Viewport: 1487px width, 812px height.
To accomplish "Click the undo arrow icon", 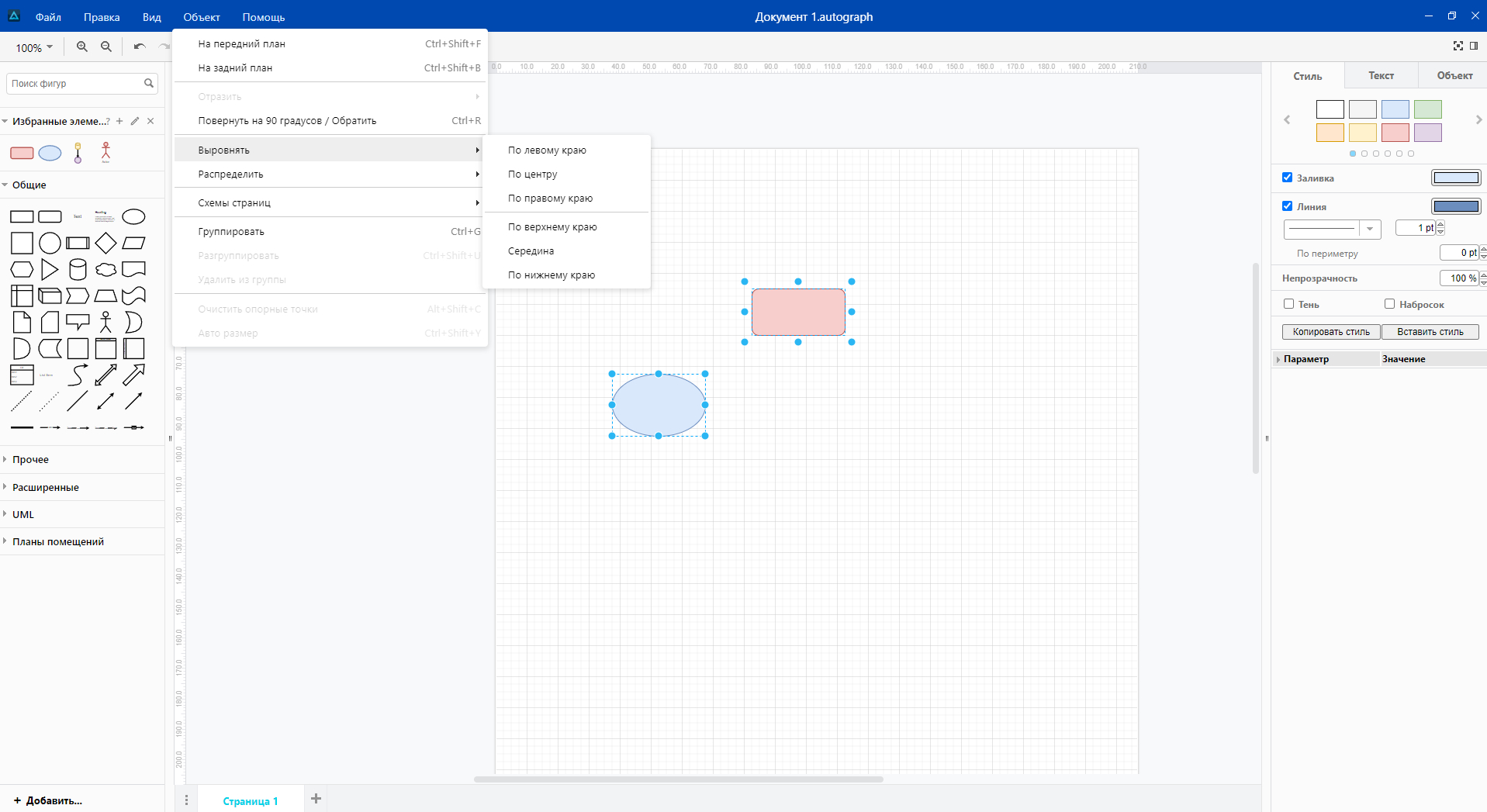I will pos(140,47).
